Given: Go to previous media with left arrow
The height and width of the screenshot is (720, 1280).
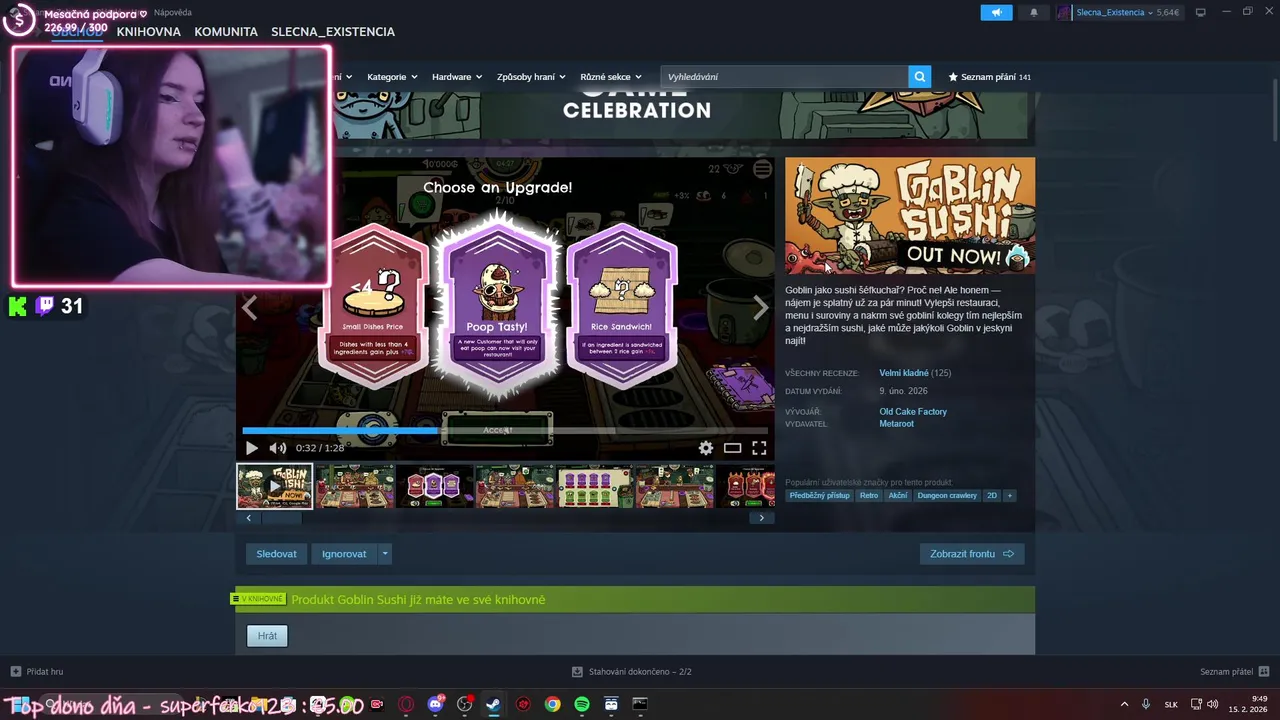Looking at the screenshot, I should (x=250, y=308).
